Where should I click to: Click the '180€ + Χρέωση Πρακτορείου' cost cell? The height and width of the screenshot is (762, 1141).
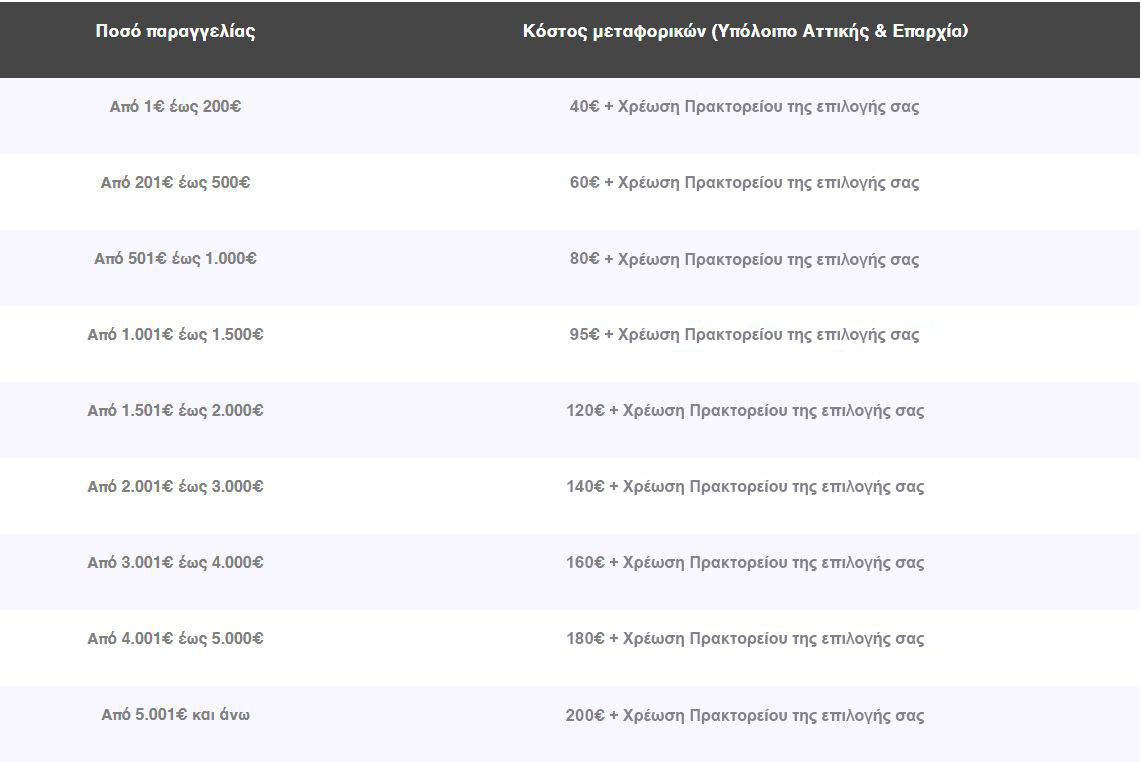click(x=745, y=639)
